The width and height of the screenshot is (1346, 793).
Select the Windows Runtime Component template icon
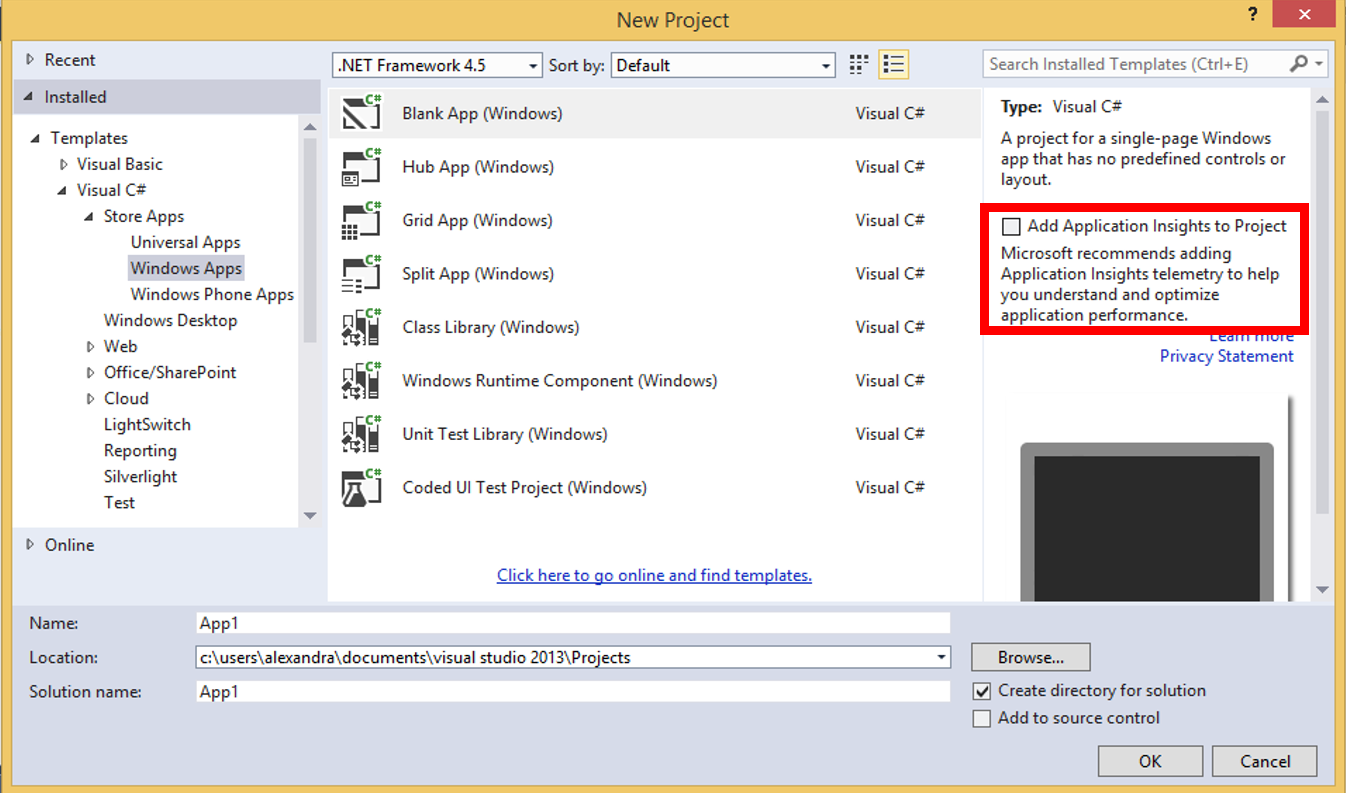[x=360, y=380]
